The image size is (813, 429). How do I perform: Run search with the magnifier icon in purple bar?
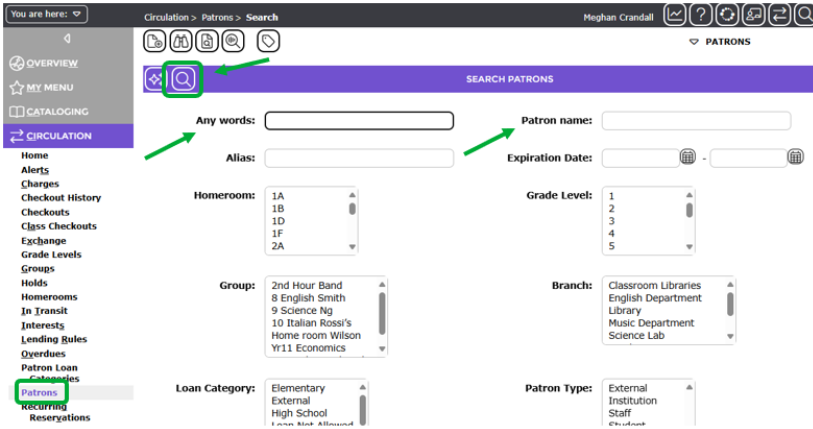click(x=183, y=79)
